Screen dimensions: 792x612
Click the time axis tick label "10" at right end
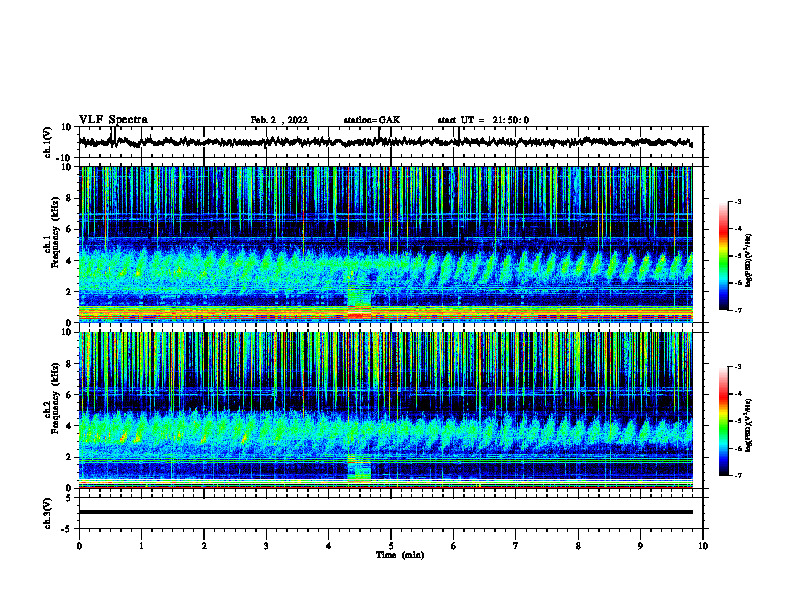pos(703,546)
